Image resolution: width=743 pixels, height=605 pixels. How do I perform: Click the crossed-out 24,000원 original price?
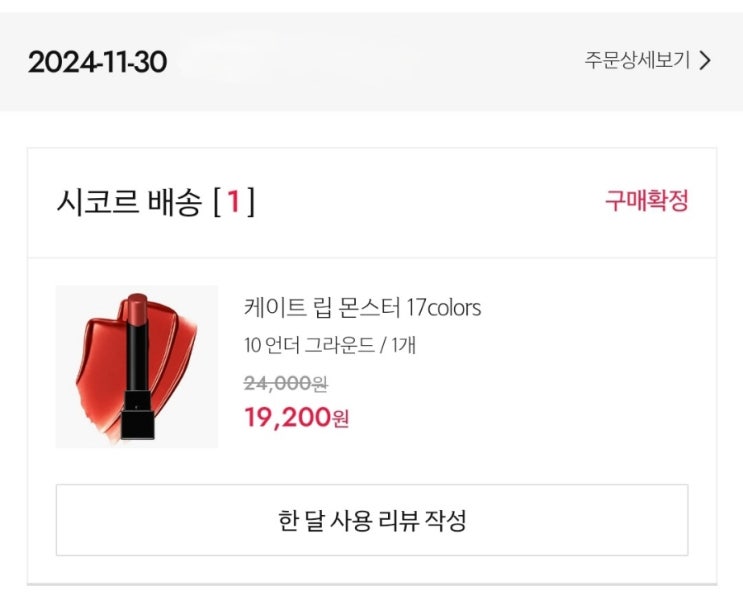(286, 383)
